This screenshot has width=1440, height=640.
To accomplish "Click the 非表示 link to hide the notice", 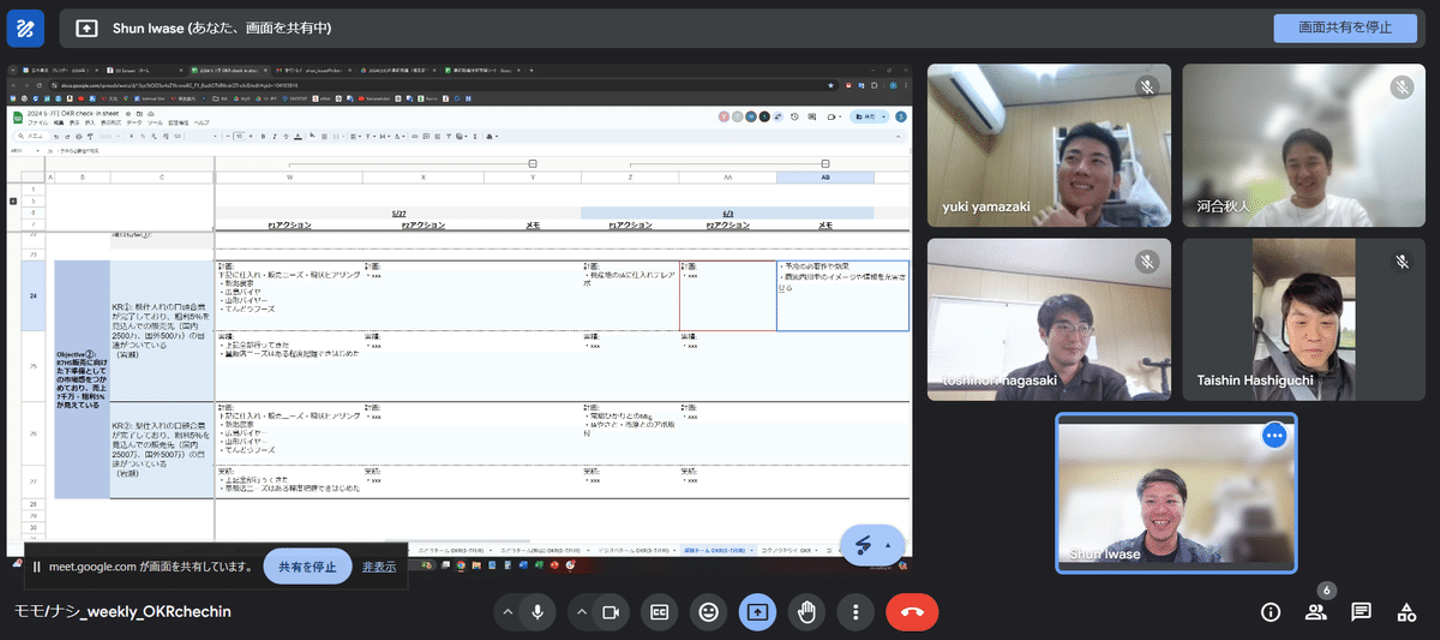I will [379, 566].
